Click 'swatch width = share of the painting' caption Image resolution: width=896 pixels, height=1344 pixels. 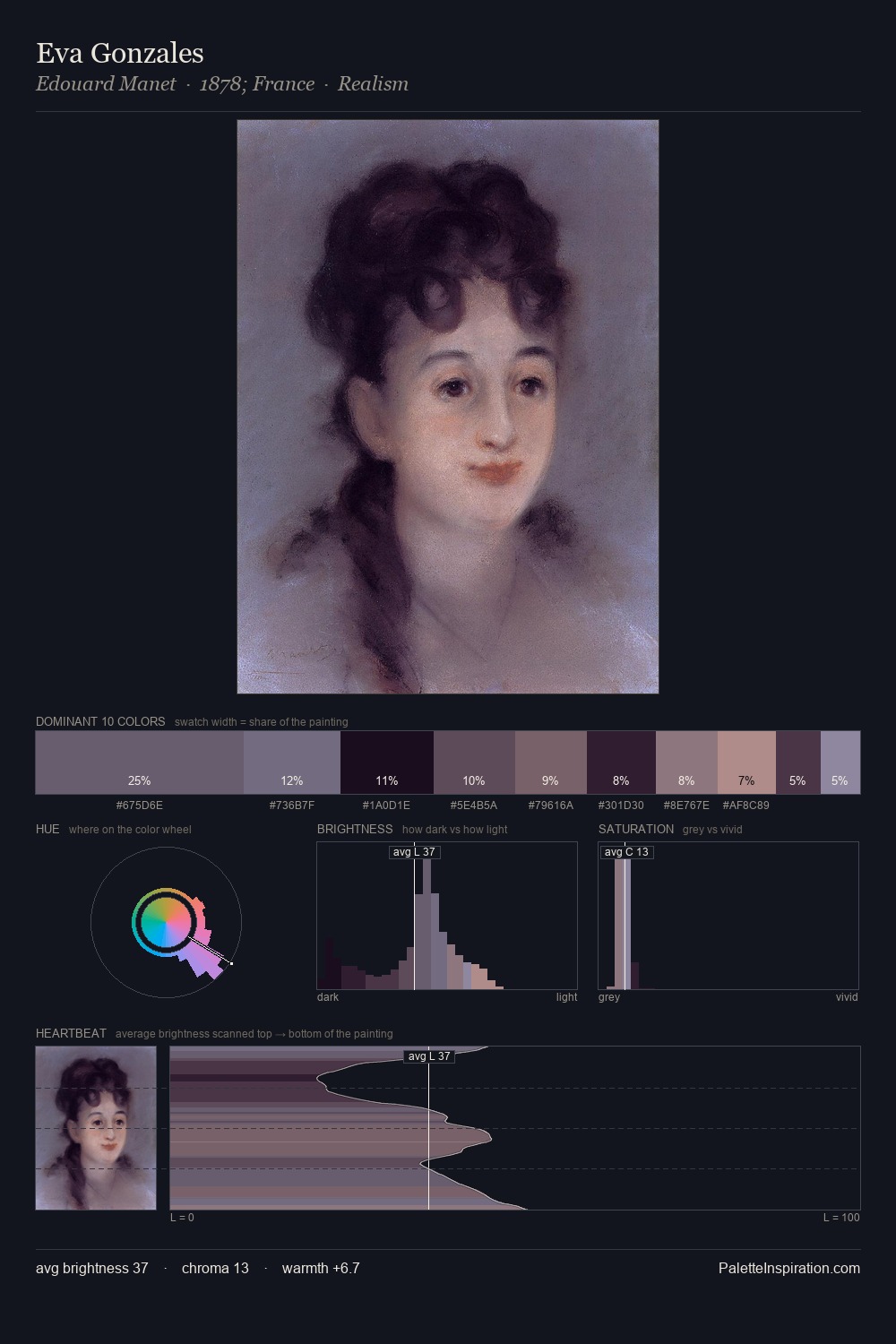point(262,722)
